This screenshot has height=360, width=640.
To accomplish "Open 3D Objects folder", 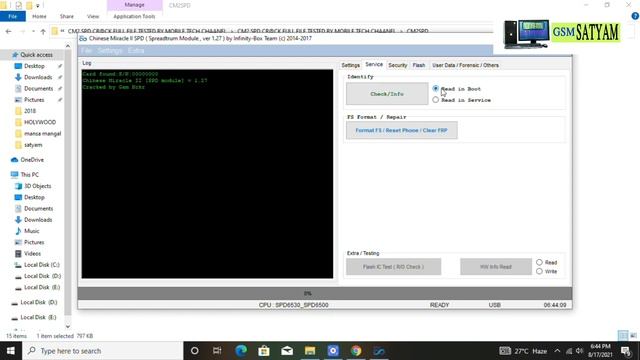I will click(38, 186).
